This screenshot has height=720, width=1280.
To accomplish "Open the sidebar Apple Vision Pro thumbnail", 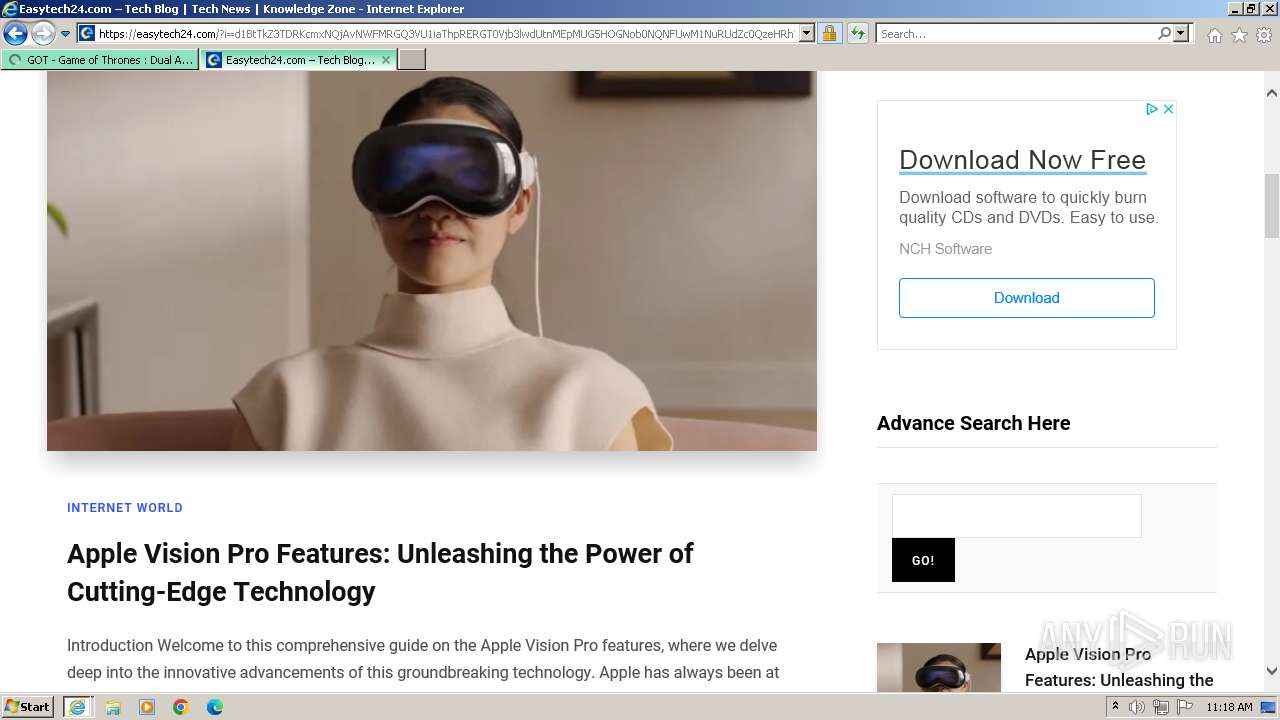I will [939, 667].
